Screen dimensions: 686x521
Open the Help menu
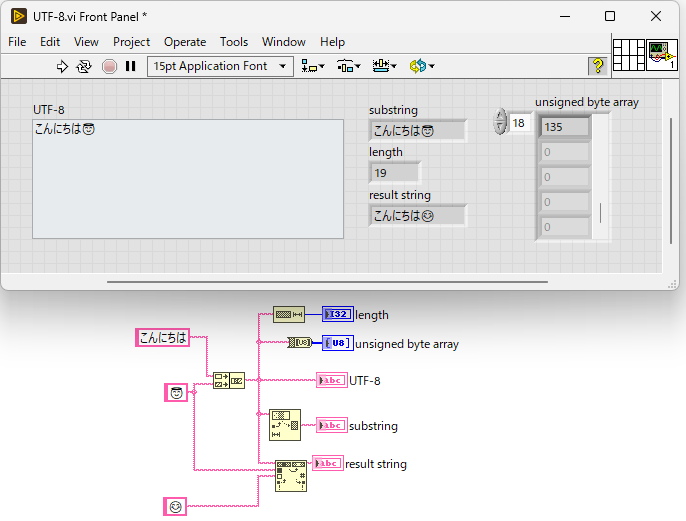(332, 42)
